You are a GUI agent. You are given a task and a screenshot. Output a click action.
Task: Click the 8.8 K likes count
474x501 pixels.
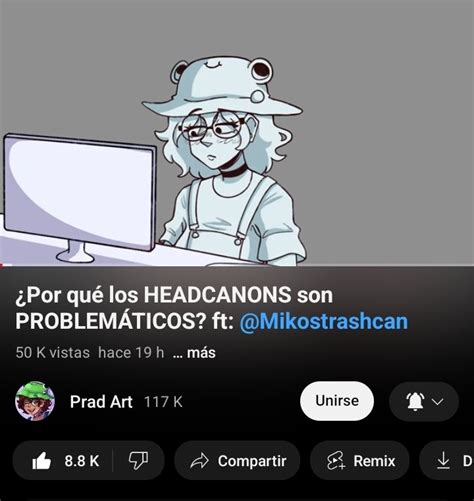tap(82, 461)
